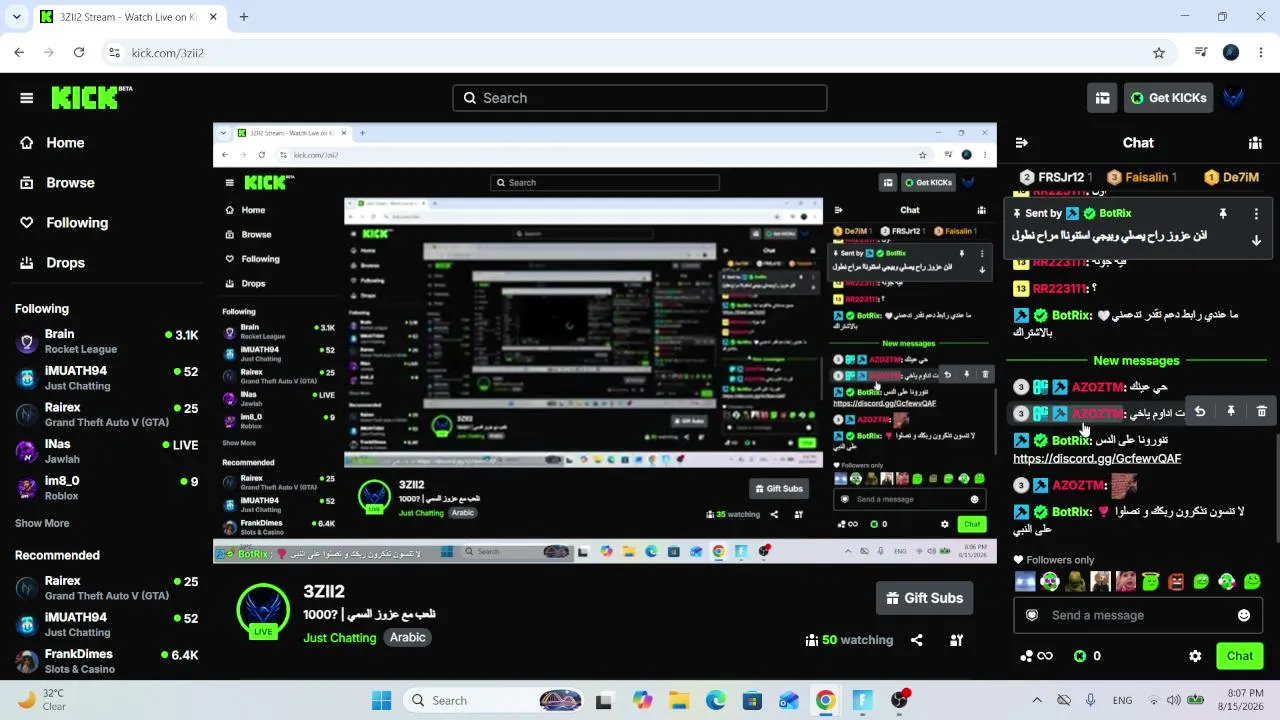Open File Explorer from the taskbar
1280x720 pixels.
[x=679, y=700]
